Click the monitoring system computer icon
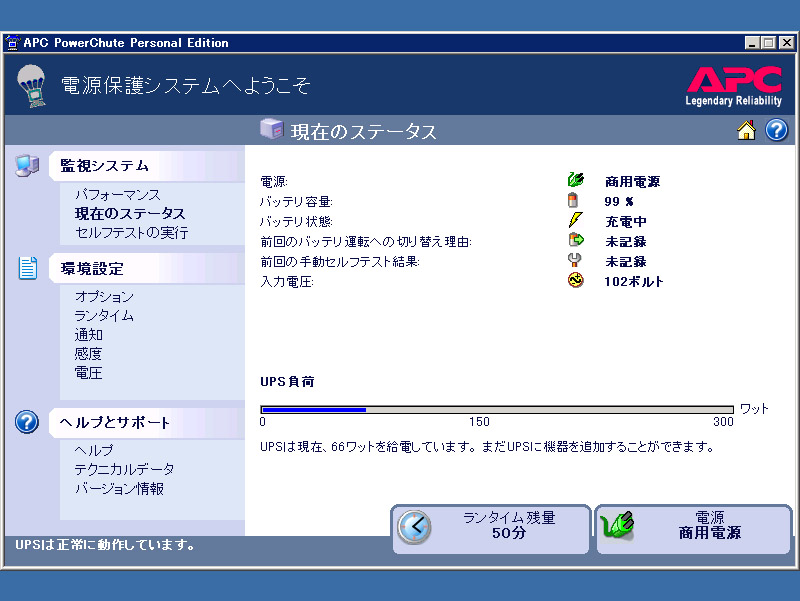The width and height of the screenshot is (800, 601). 27,166
